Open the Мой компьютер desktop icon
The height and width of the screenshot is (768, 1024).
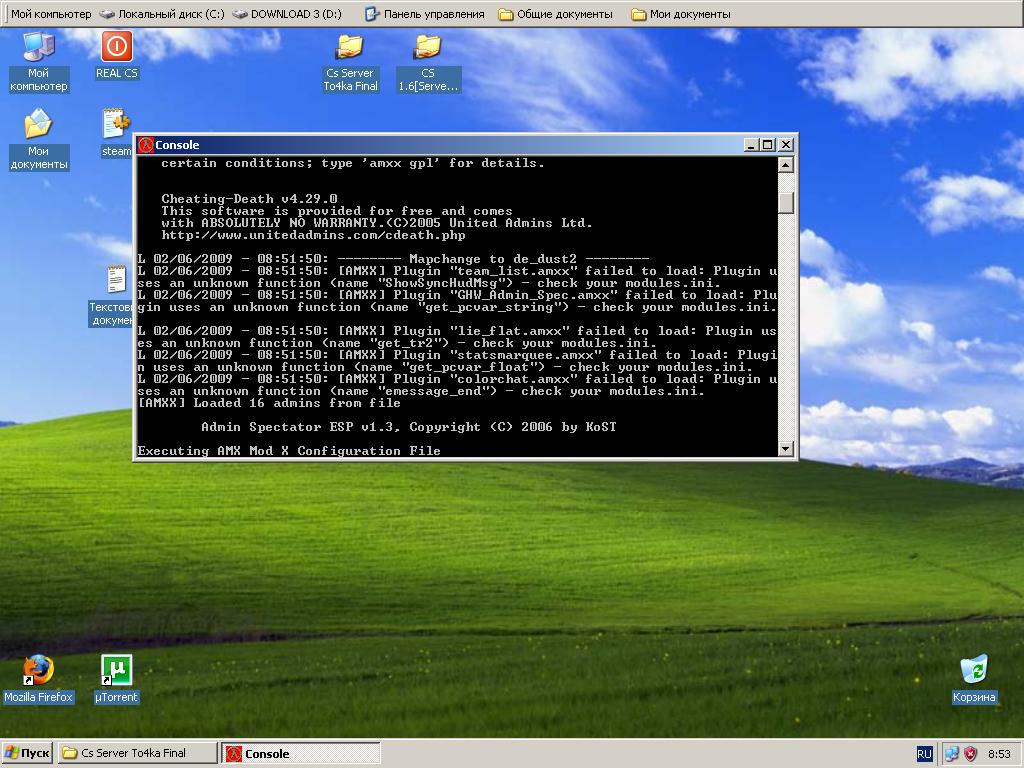coord(39,61)
